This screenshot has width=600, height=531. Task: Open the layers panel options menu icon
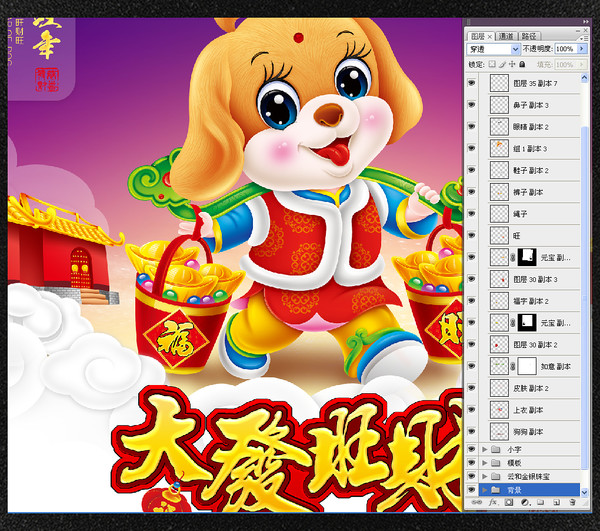[584, 38]
